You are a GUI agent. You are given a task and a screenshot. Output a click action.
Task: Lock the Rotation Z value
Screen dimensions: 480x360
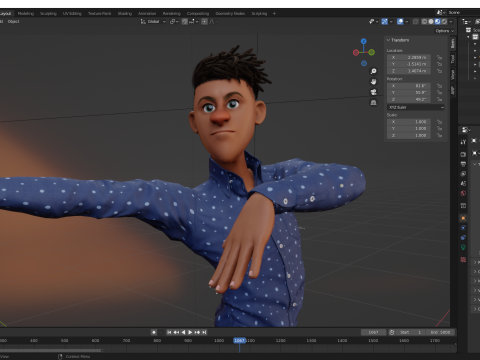(x=439, y=99)
